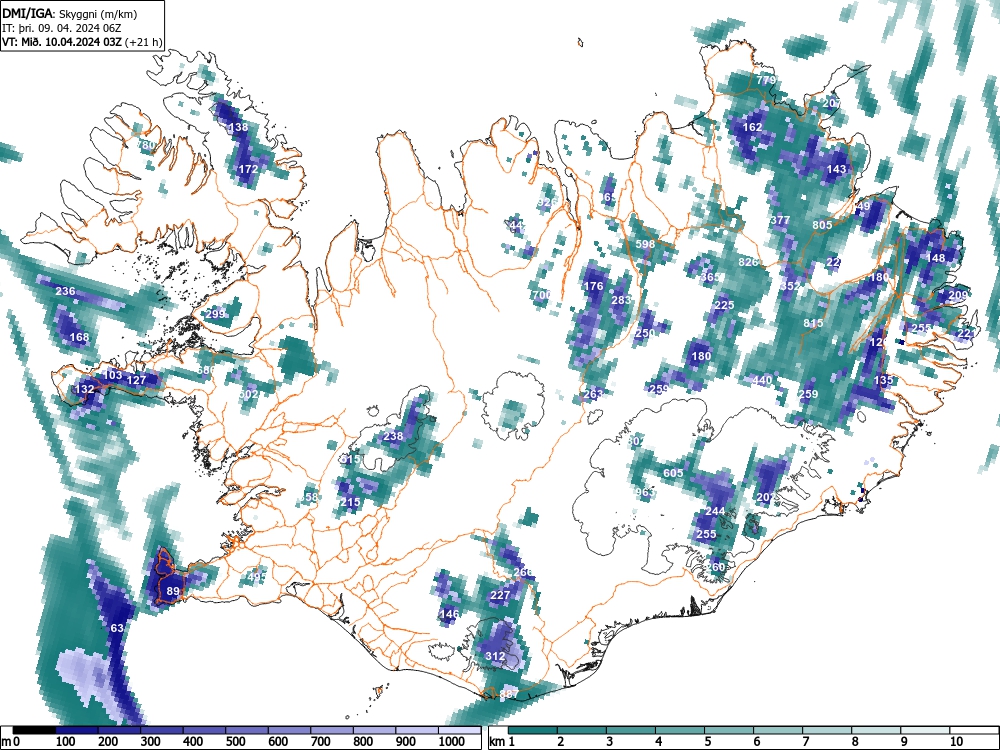Click the visibility value 236 off the west coast

[65, 291]
